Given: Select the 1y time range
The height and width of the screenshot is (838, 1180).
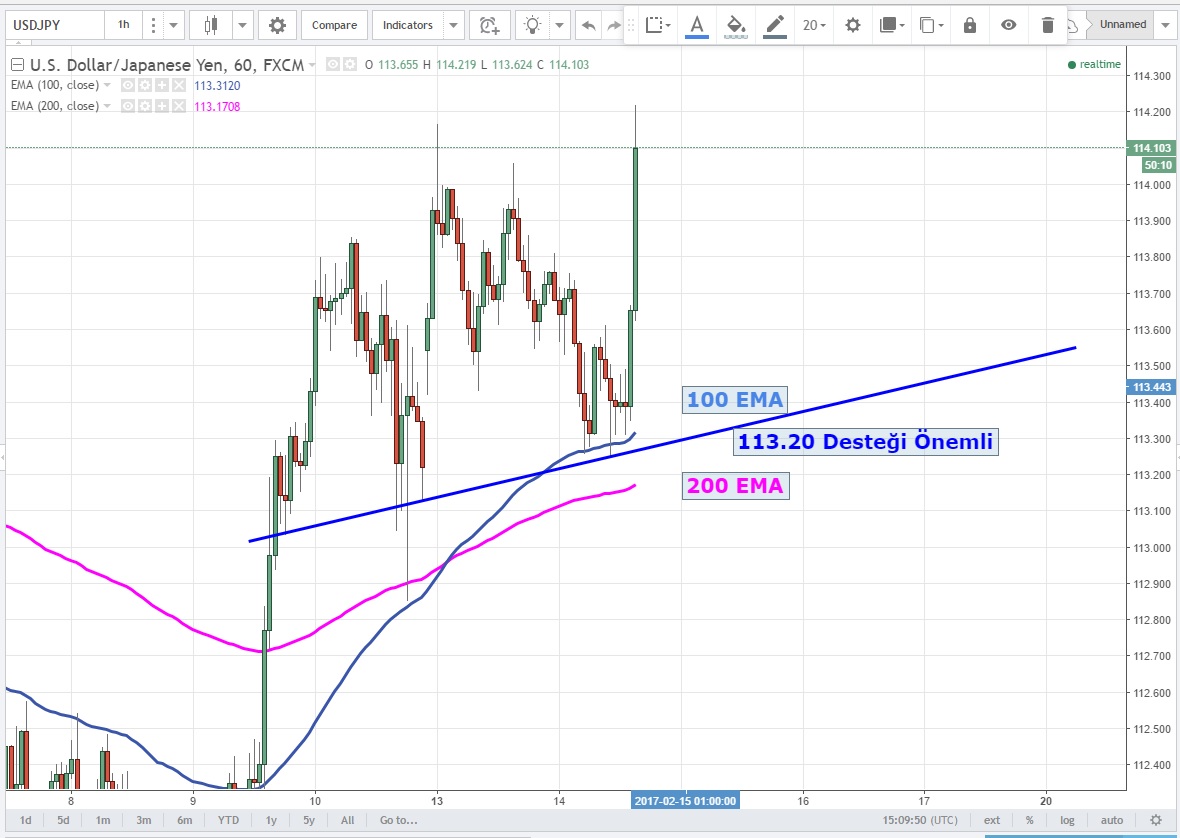Looking at the screenshot, I should coord(271,820).
